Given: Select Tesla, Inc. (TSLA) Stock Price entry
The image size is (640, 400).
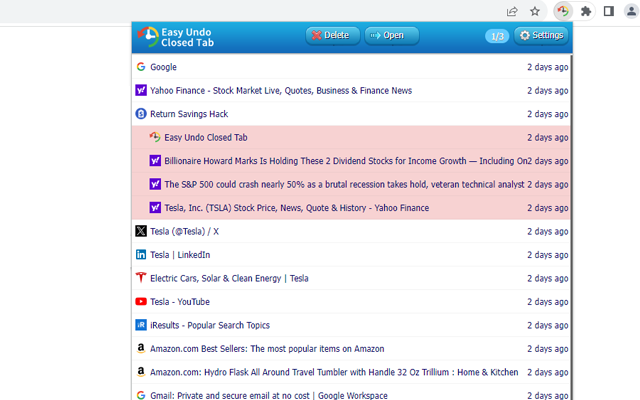Looking at the screenshot, I should (351, 207).
